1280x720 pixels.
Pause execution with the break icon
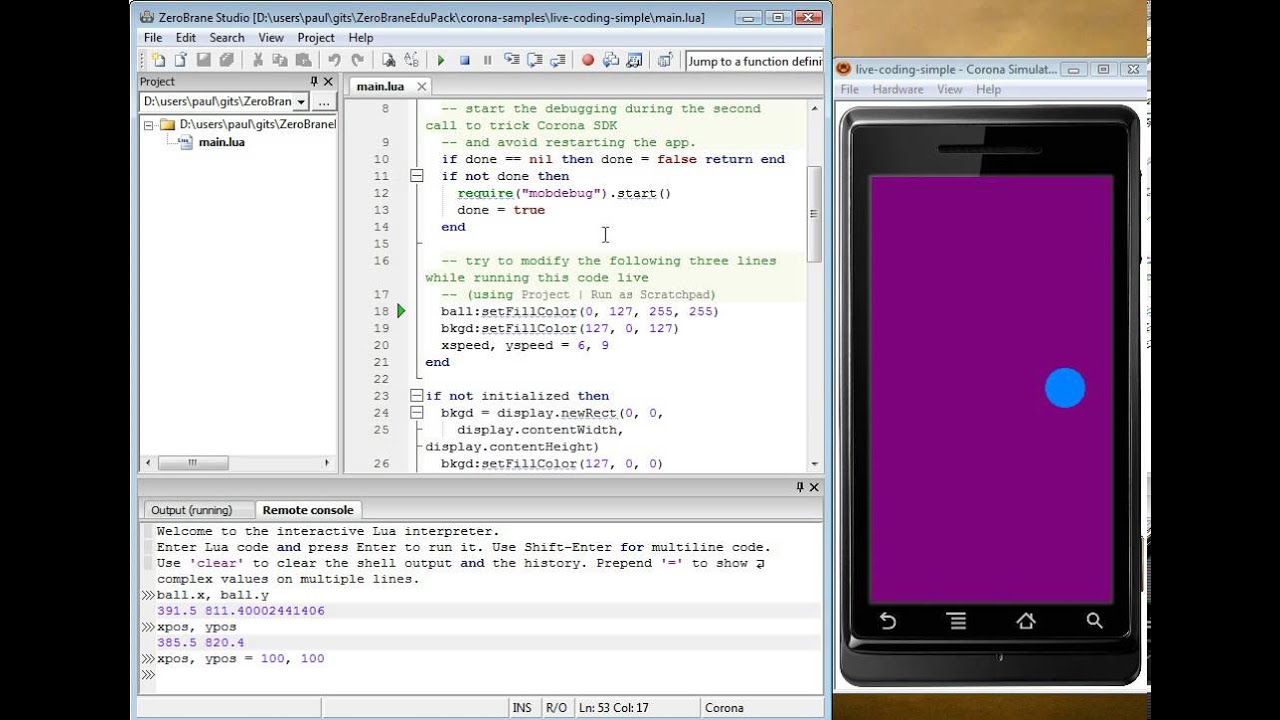click(488, 60)
